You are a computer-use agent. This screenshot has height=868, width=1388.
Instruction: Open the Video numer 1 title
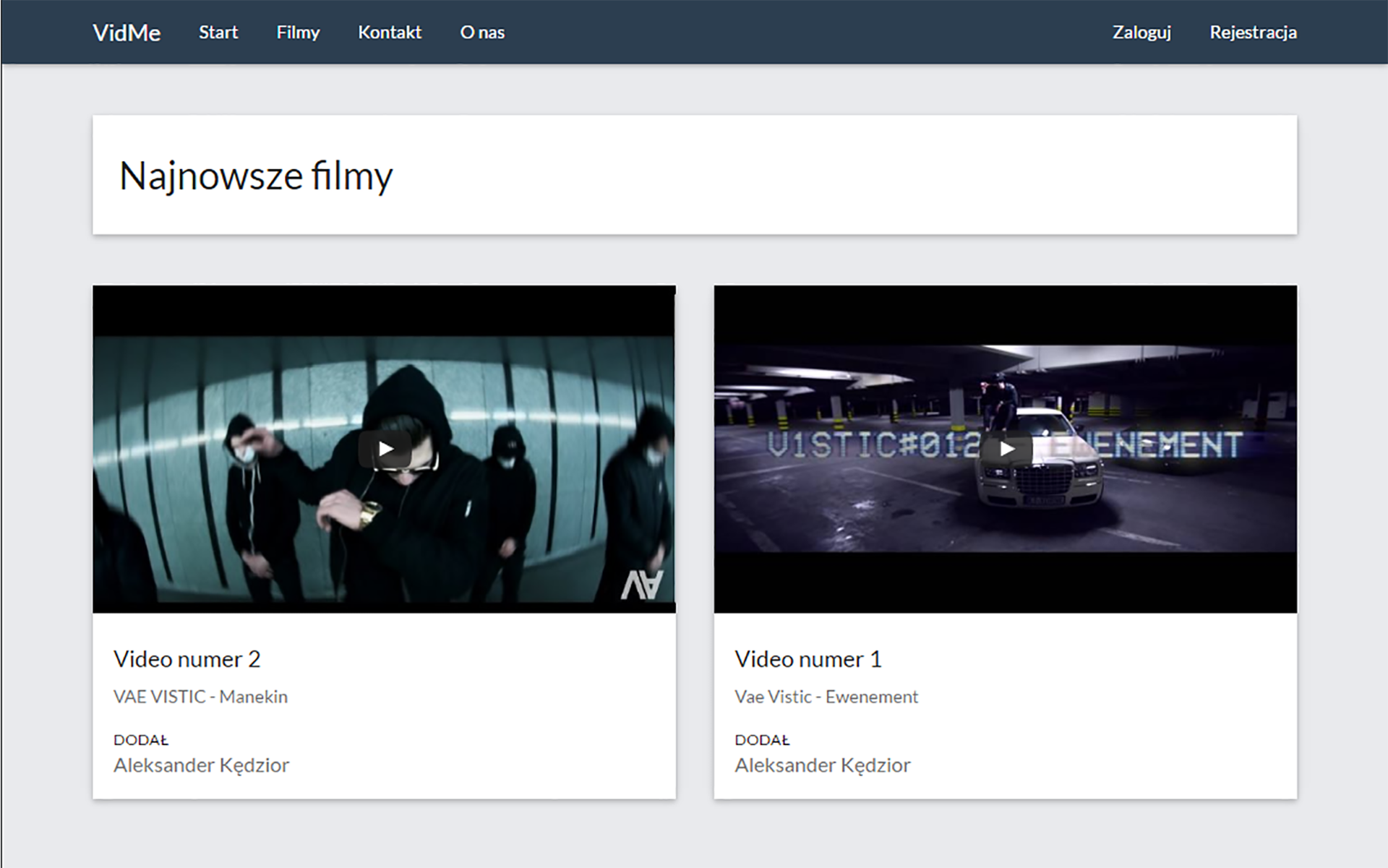[x=808, y=659]
